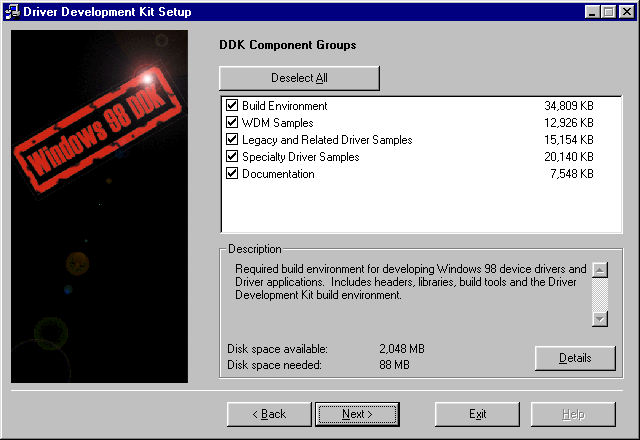Click the Deselect All button
This screenshot has height=440, width=640.
click(x=299, y=78)
